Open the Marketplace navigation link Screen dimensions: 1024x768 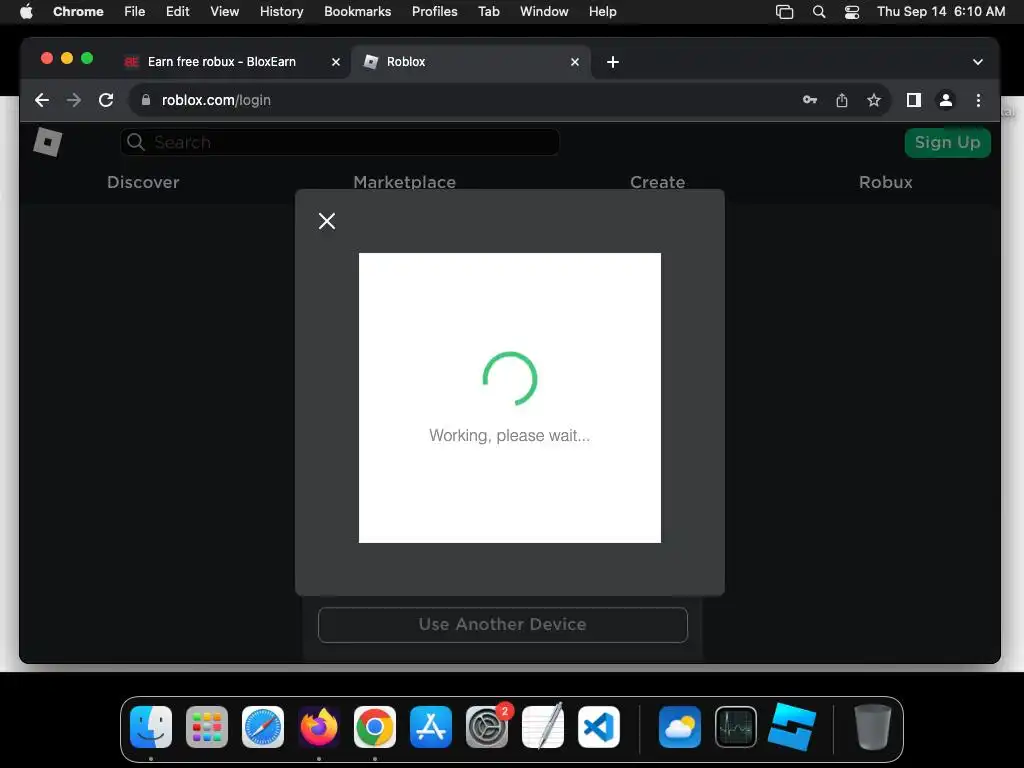point(404,182)
